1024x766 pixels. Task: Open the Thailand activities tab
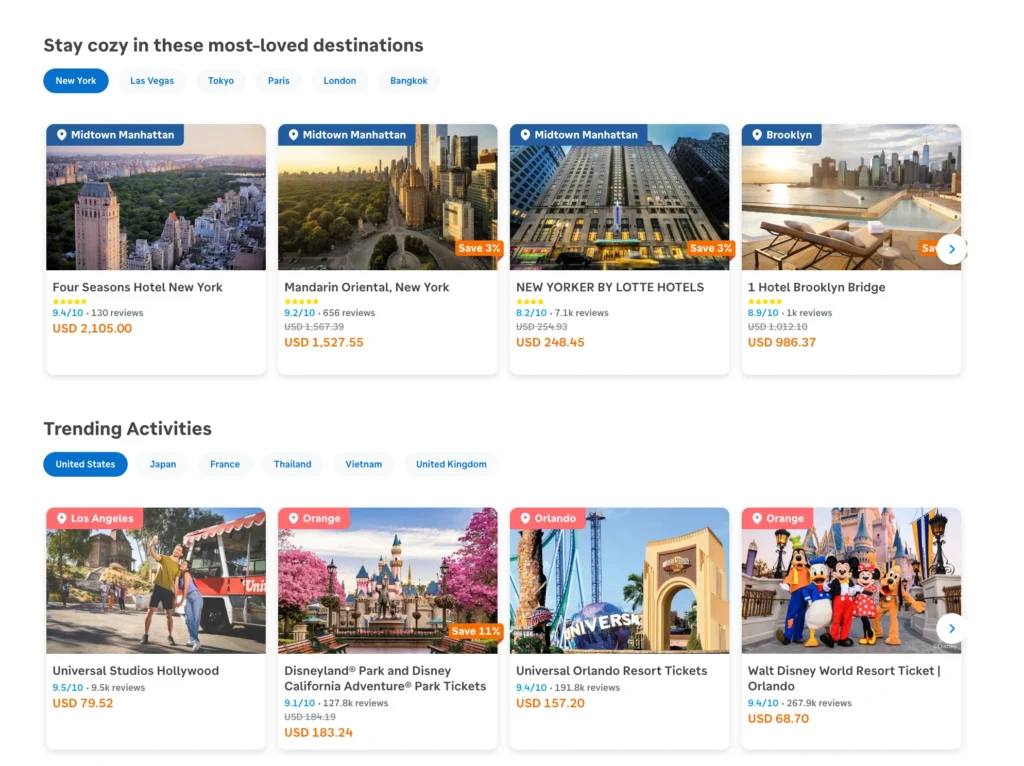293,464
